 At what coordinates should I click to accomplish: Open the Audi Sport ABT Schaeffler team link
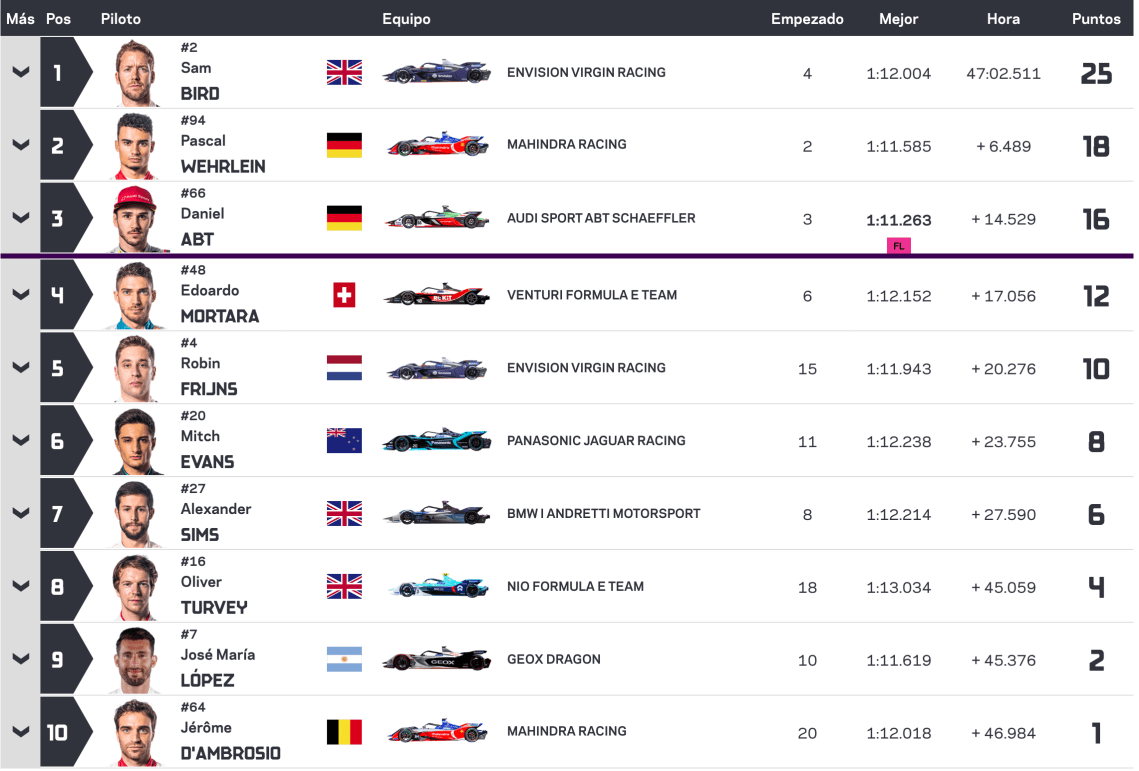(x=601, y=218)
